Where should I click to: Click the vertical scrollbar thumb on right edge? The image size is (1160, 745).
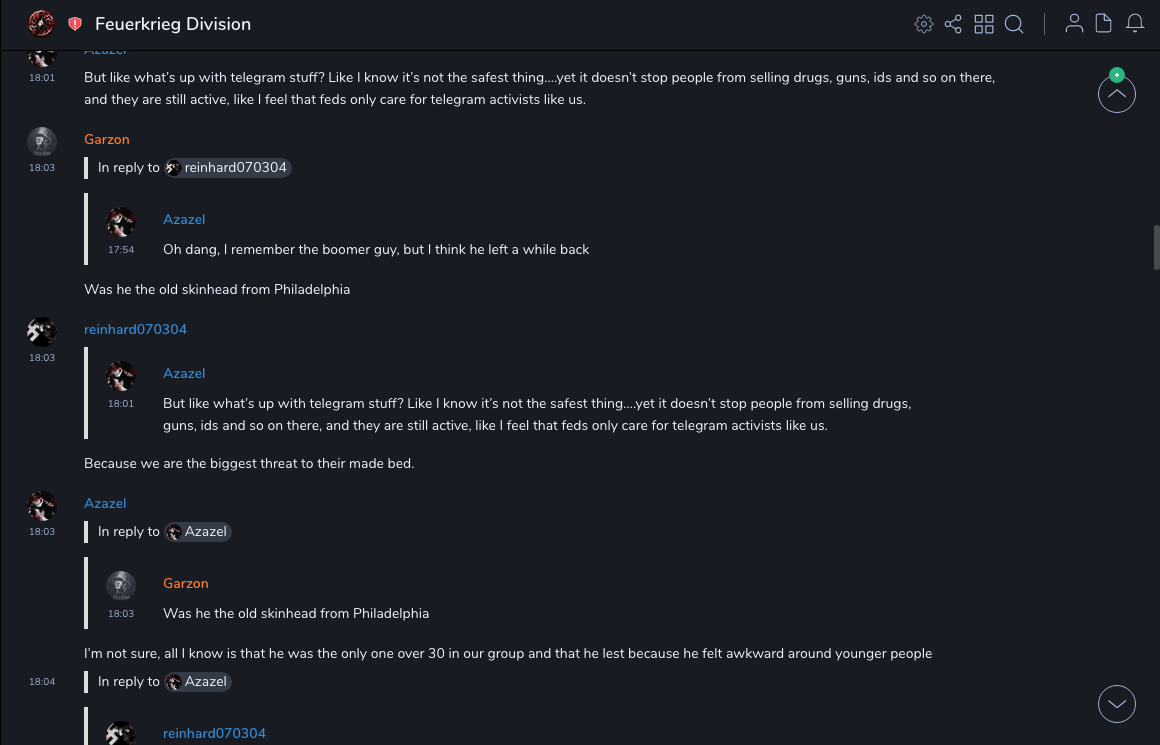1156,248
